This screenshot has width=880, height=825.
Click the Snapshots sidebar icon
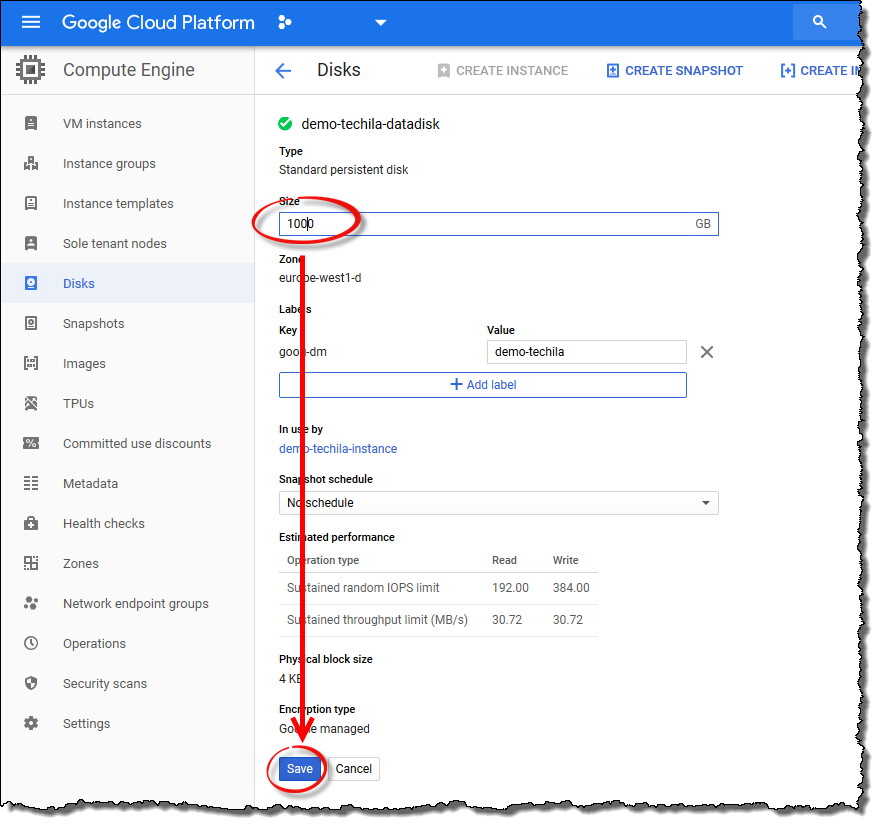coord(31,324)
